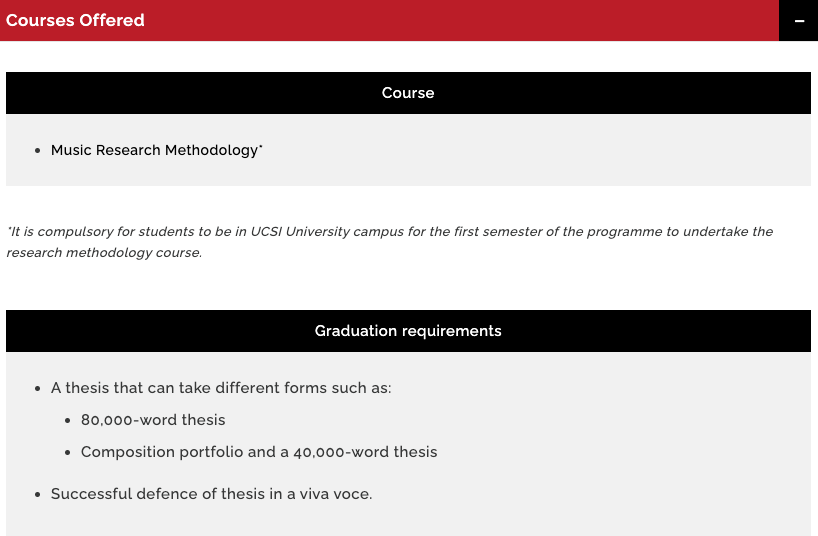Click the Courses Offered title text
Viewport: 818px width, 536px height.
(75, 20)
